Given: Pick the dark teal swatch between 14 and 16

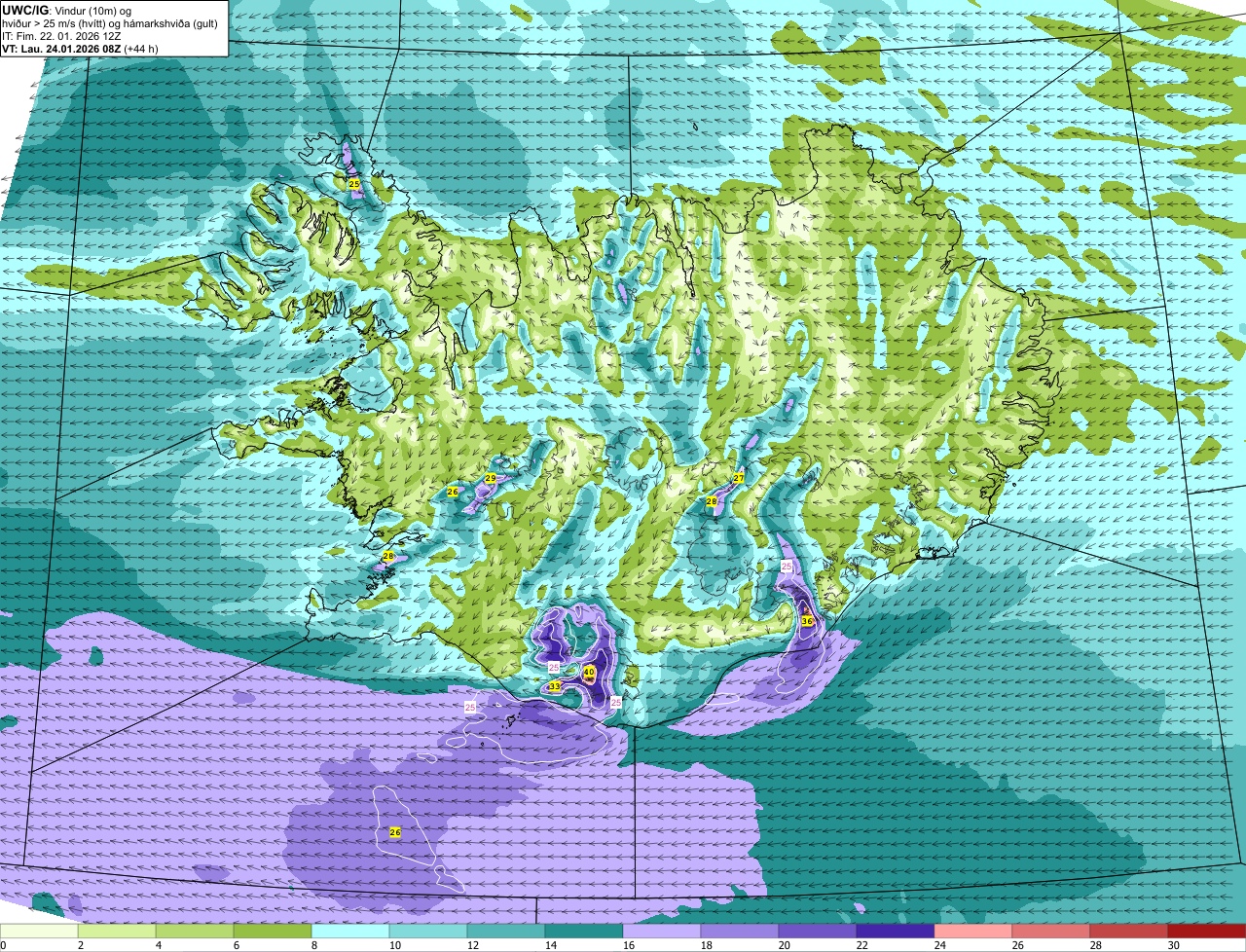Looking at the screenshot, I should tap(584, 931).
